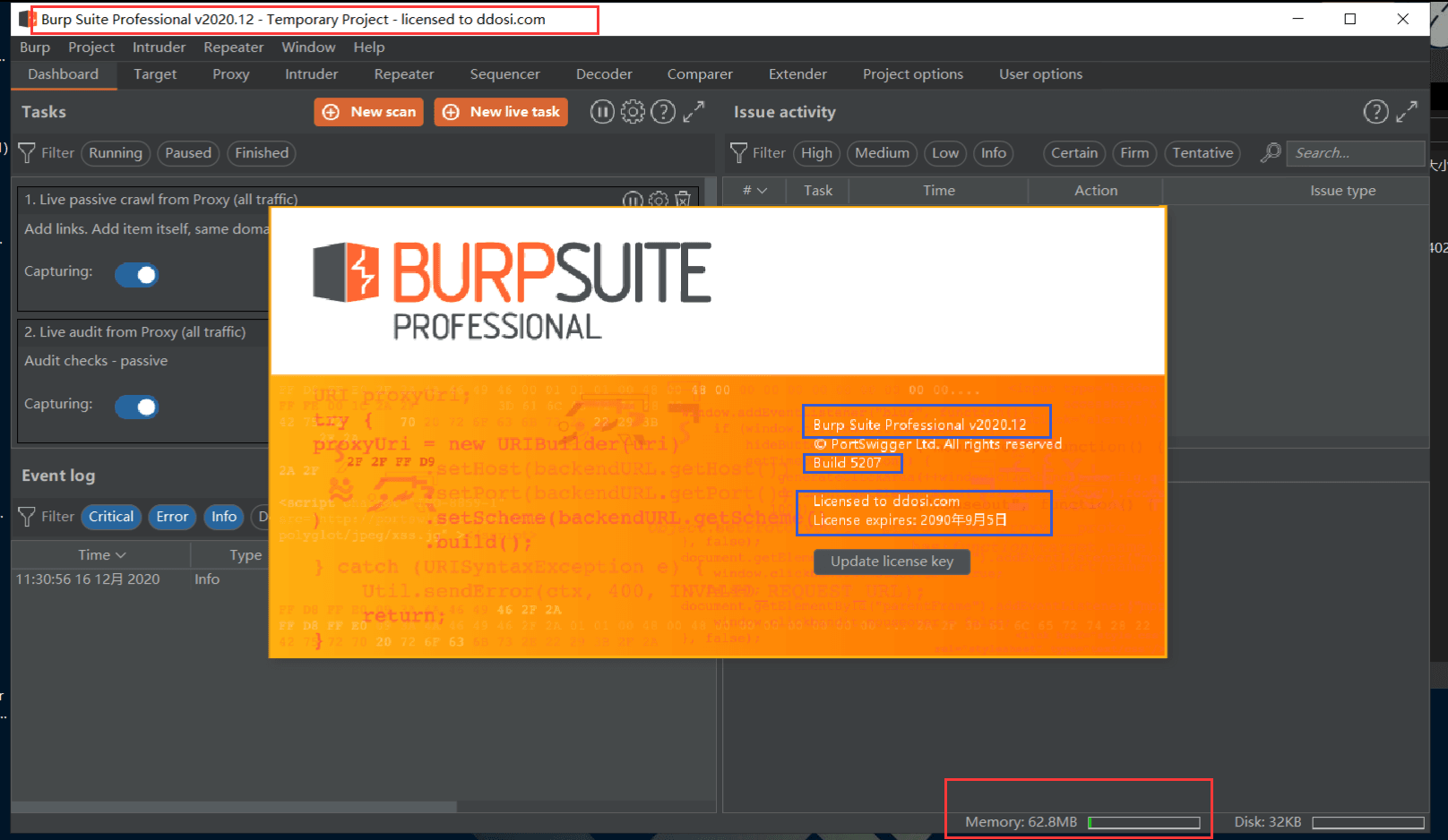Image resolution: width=1448 pixels, height=840 pixels.
Task: Select the Dashboard tab
Action: click(63, 74)
